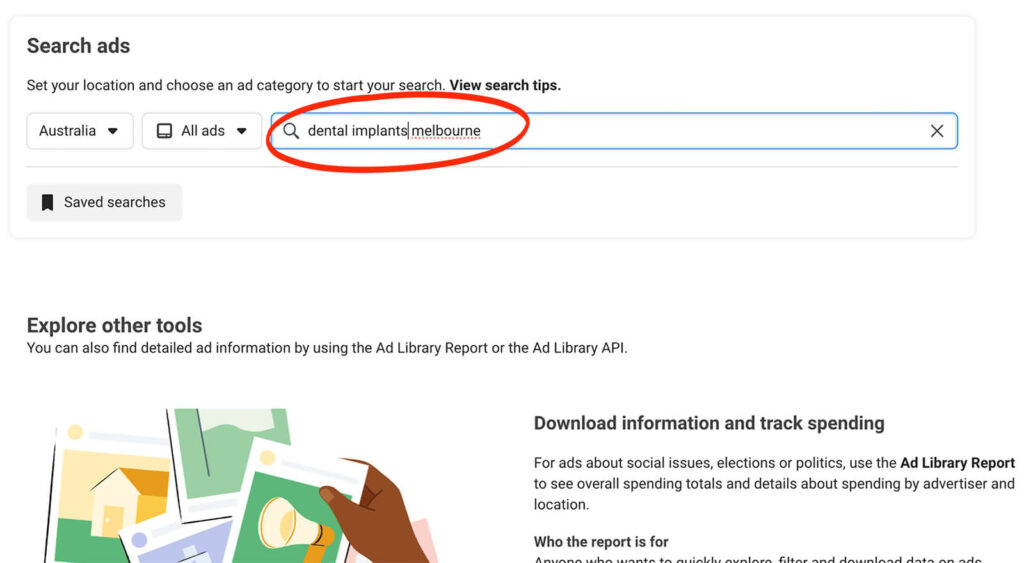Click the Download information and track spending heading
Screen dimensions: 1024x563
(709, 423)
